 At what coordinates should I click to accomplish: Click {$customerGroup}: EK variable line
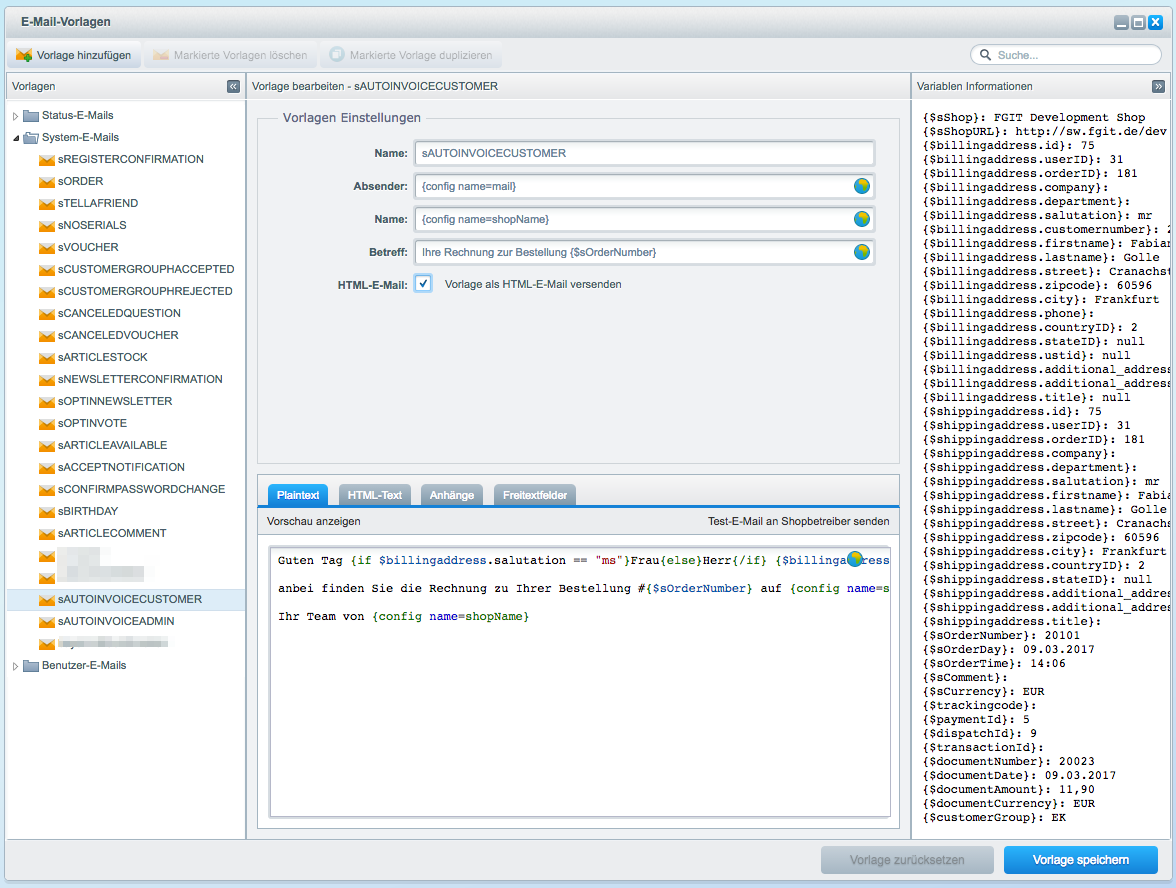(x=994, y=818)
